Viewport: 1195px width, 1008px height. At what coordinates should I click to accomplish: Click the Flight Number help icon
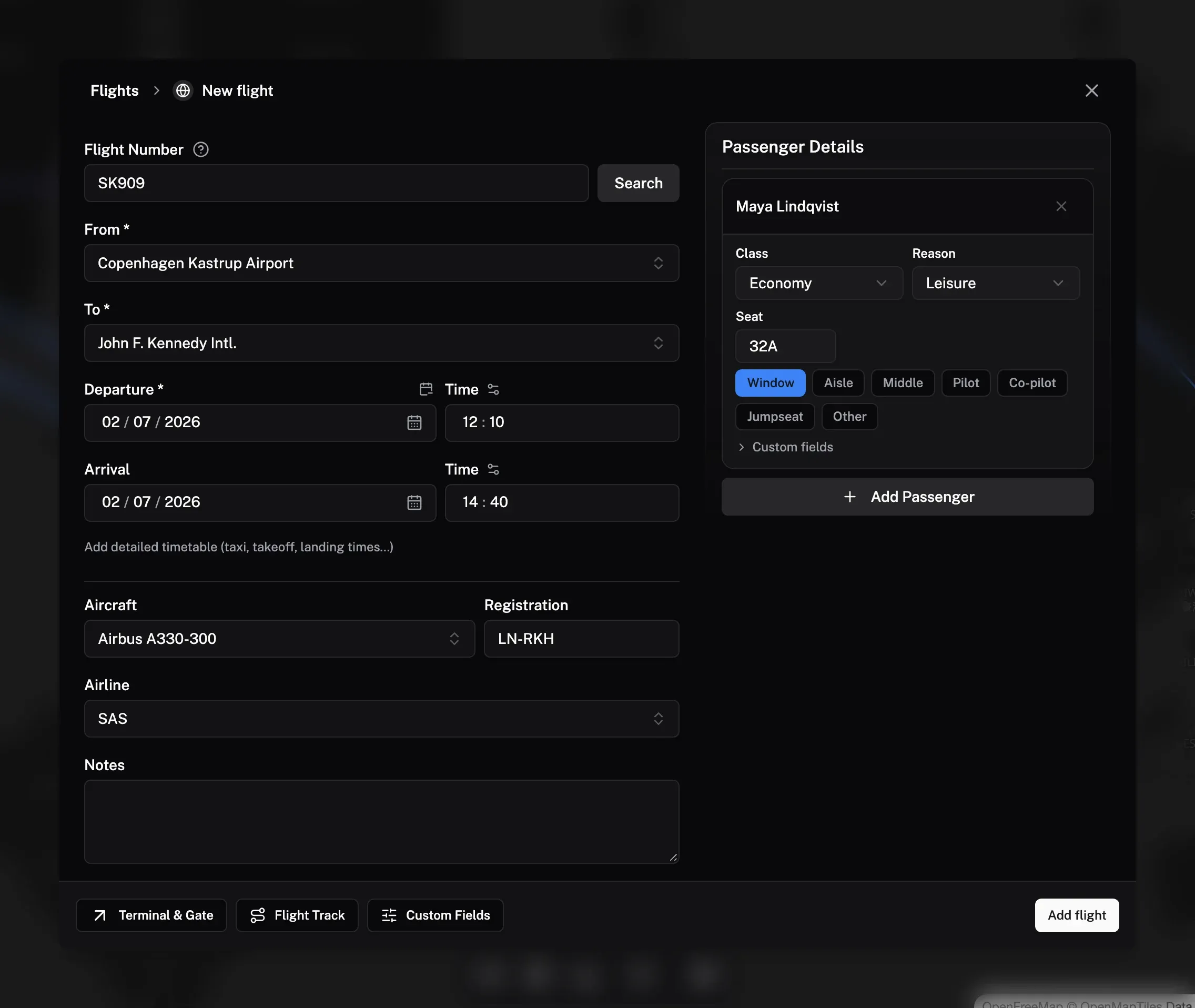(200, 149)
